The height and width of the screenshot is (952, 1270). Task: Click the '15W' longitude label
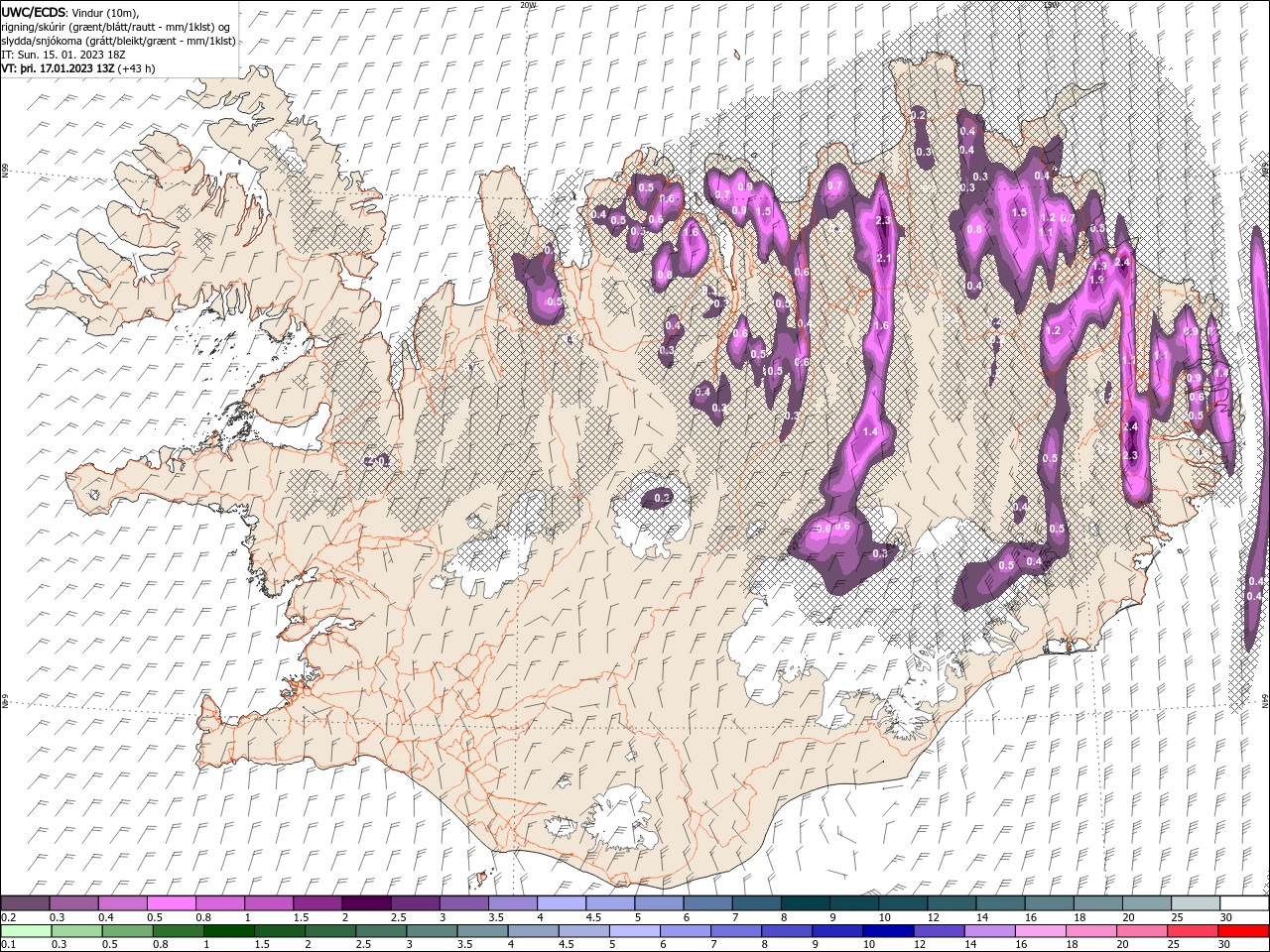click(x=1051, y=5)
